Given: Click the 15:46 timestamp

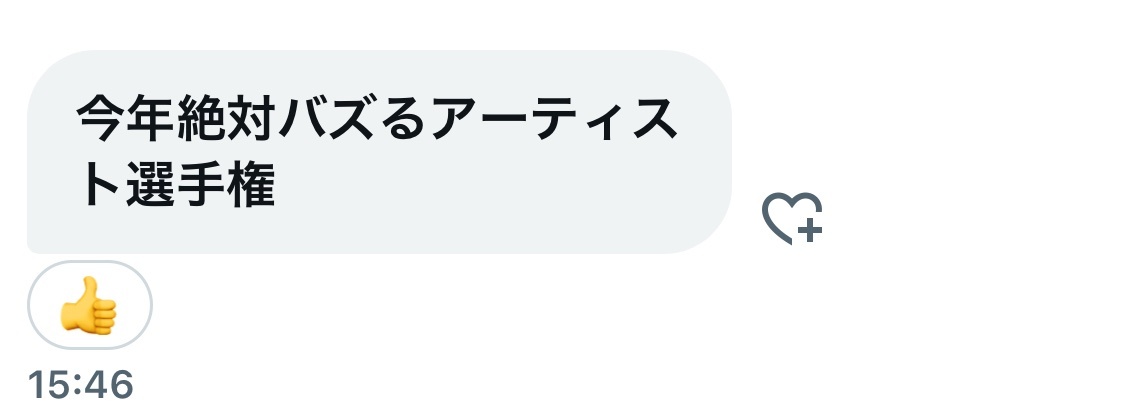Looking at the screenshot, I should (80, 385).
